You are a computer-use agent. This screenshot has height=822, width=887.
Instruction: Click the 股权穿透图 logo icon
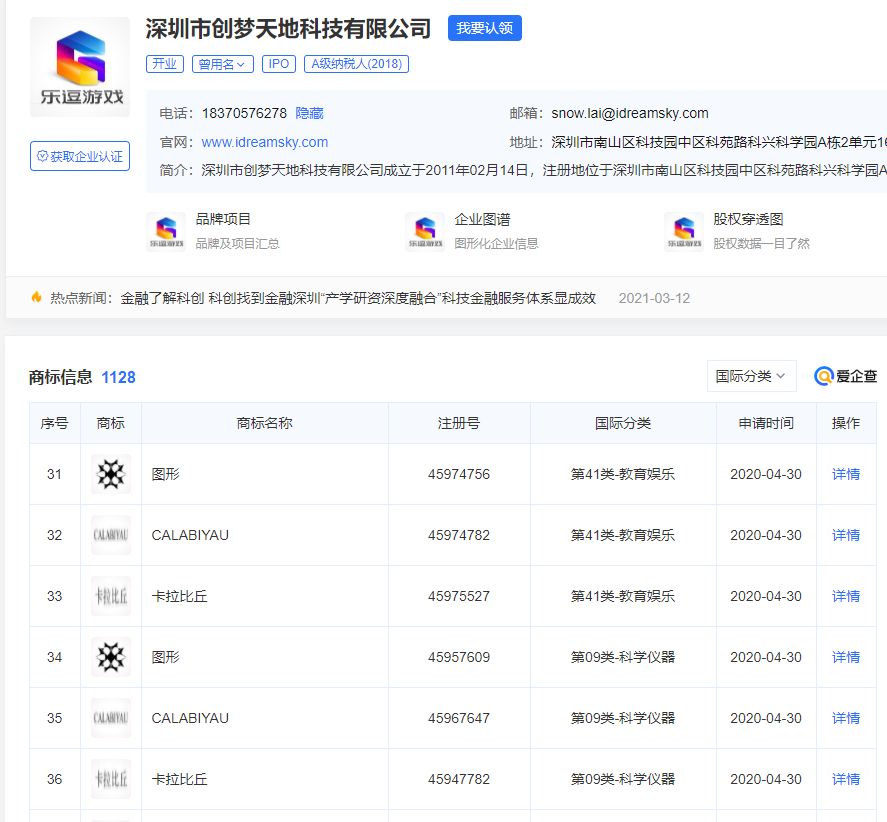(684, 231)
